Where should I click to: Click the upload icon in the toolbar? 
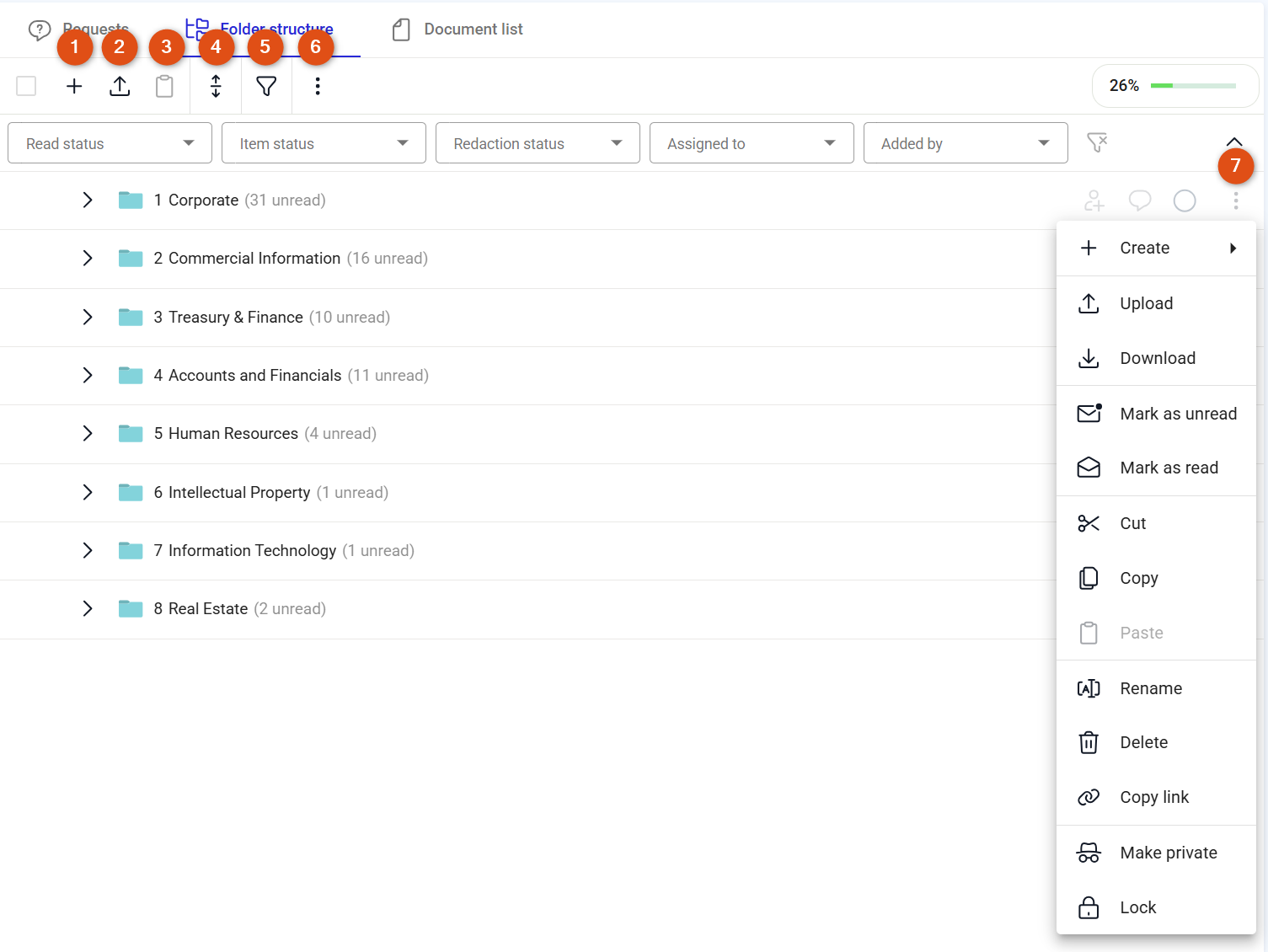(x=120, y=86)
